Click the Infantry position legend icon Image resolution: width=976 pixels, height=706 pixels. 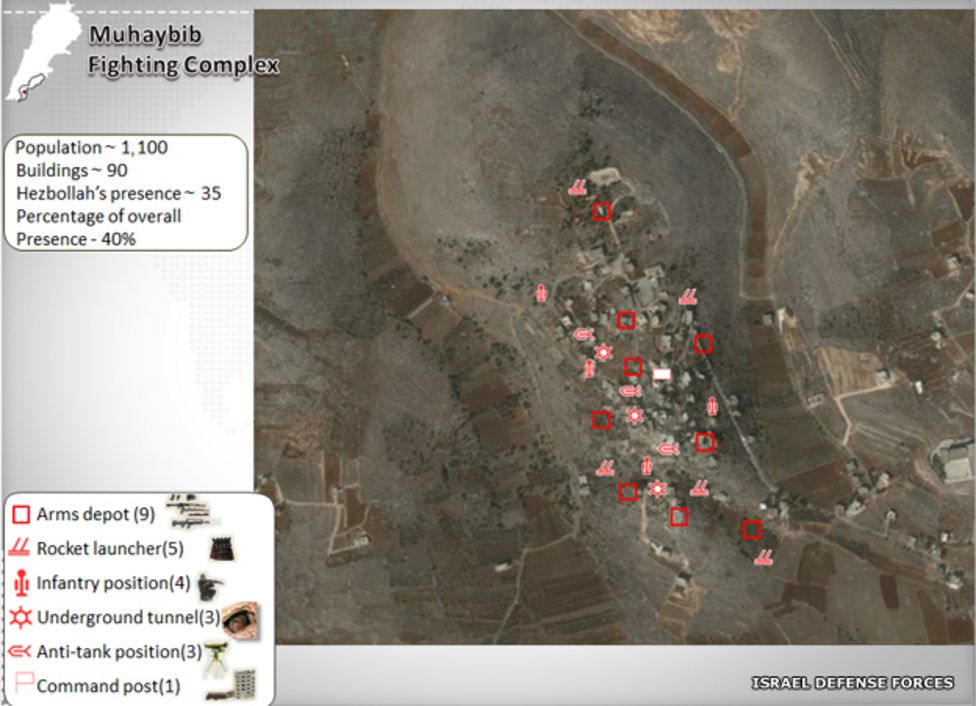pyautogui.click(x=20, y=582)
